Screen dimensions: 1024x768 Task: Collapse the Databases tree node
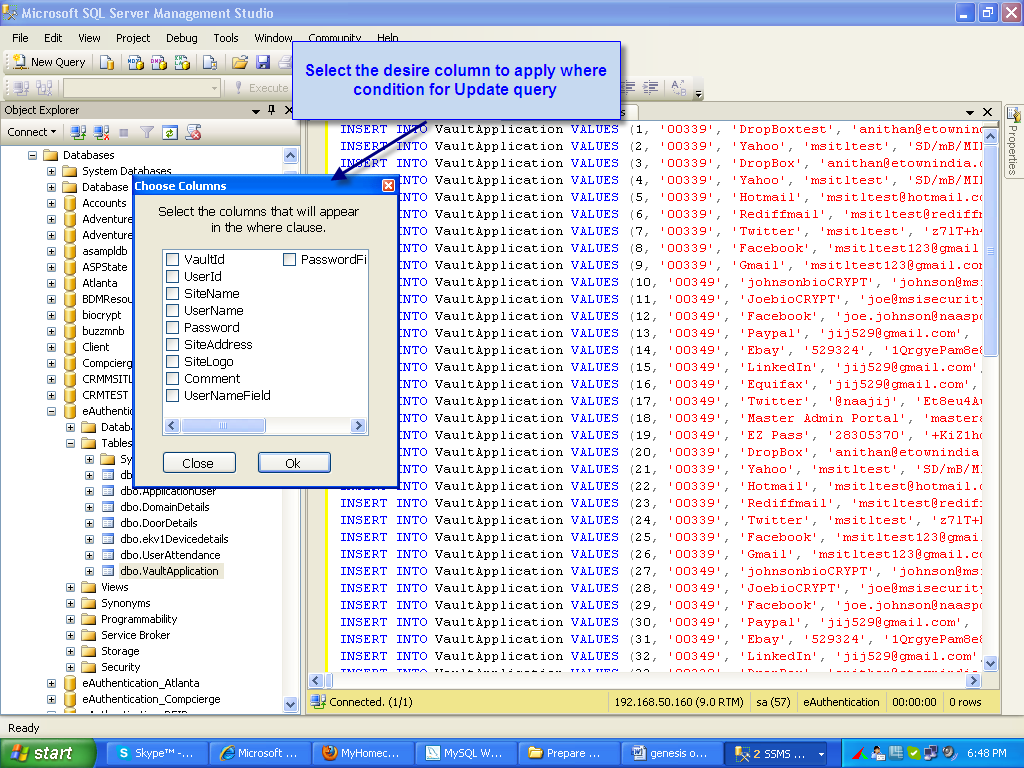pos(32,155)
